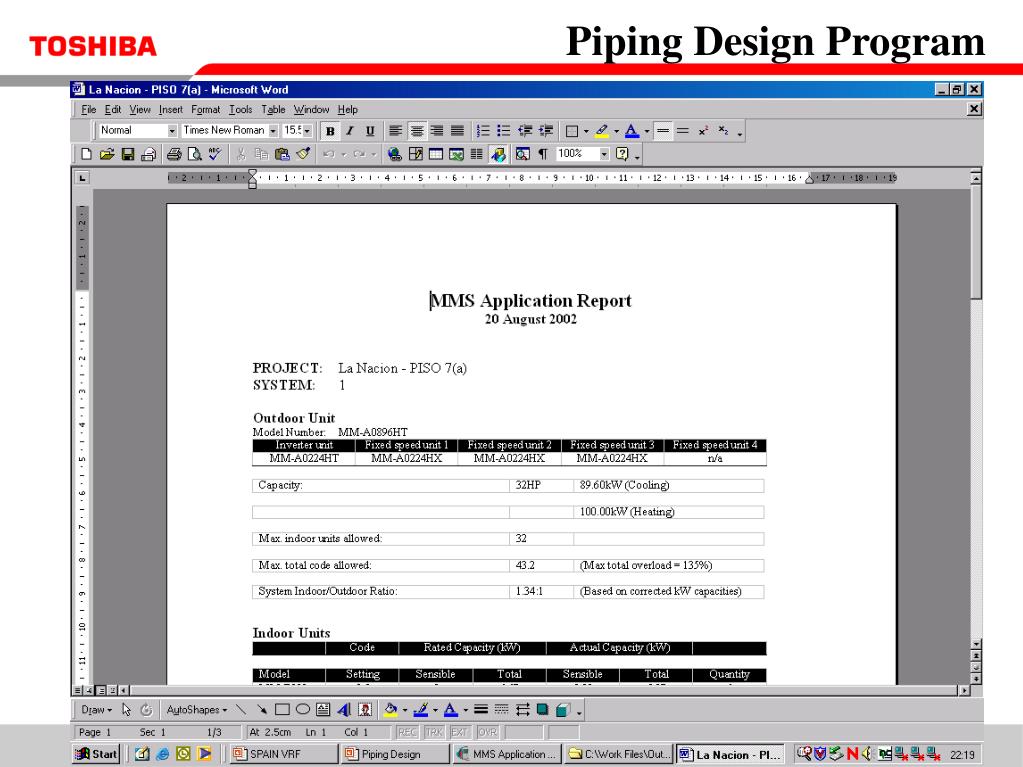The width and height of the screenshot is (1023, 767).
Task: Open the File menu
Action: click(x=89, y=110)
